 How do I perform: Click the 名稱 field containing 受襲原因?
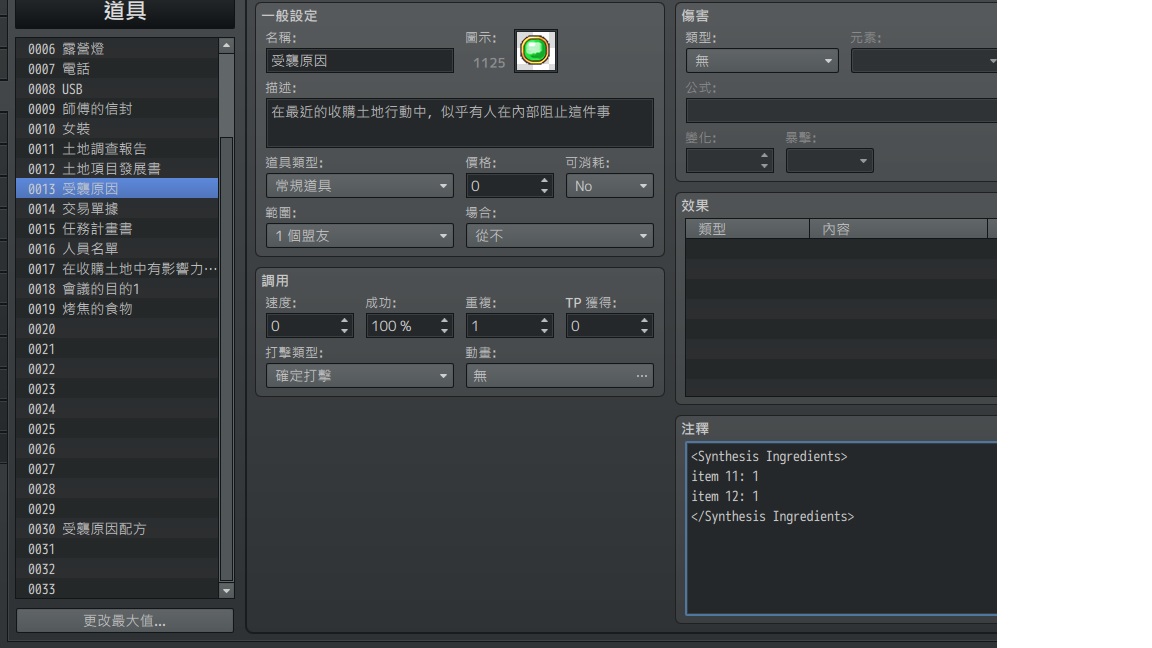click(359, 61)
